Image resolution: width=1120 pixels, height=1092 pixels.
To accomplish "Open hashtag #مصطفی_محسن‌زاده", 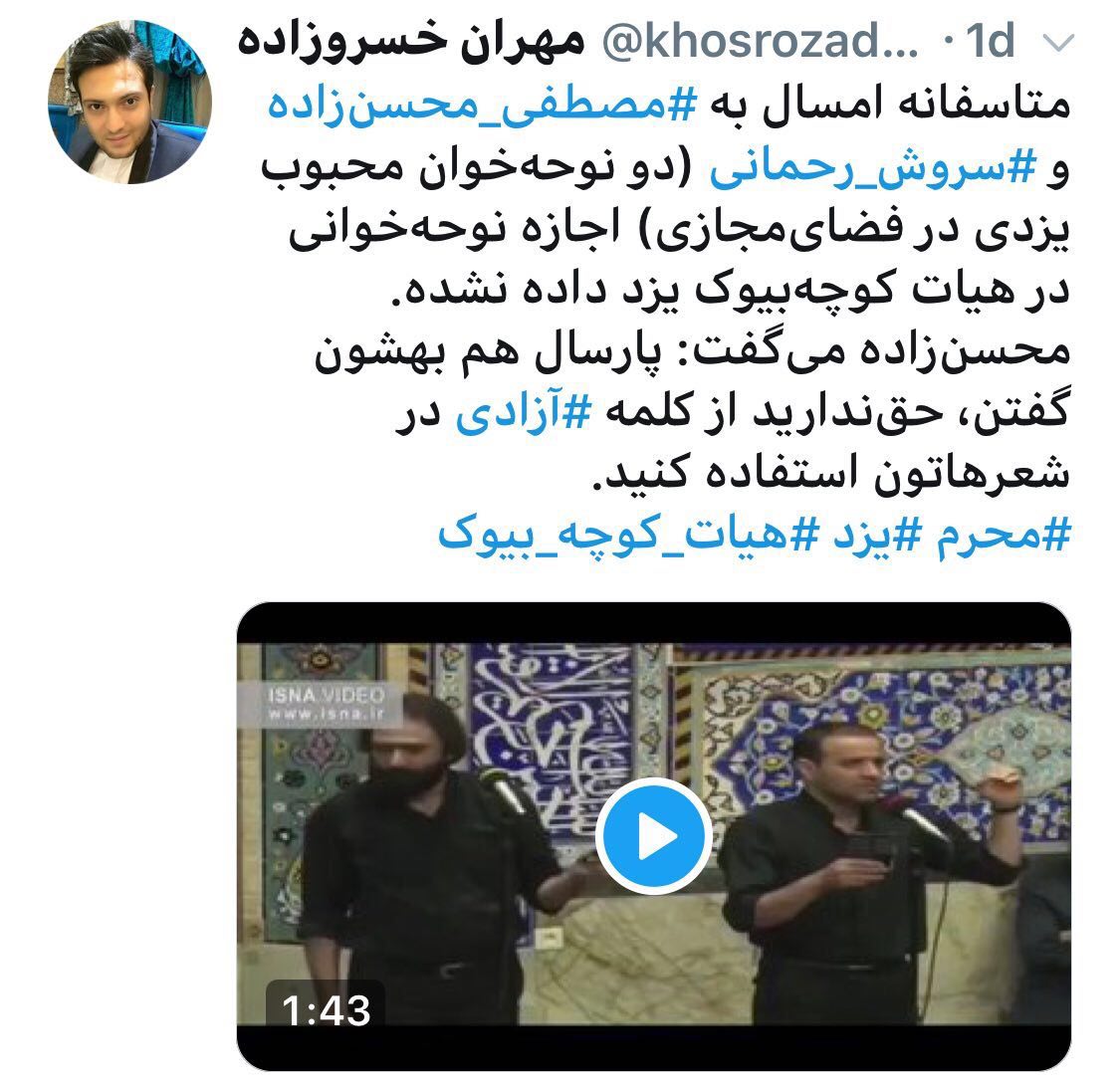I will coord(482,106).
